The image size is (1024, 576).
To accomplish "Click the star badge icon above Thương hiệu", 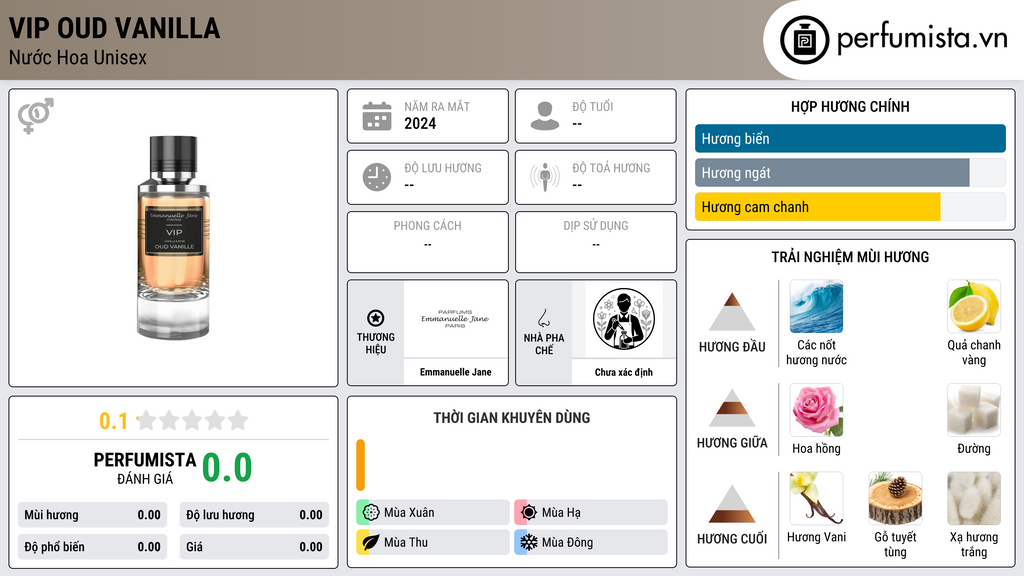I will point(376,318).
